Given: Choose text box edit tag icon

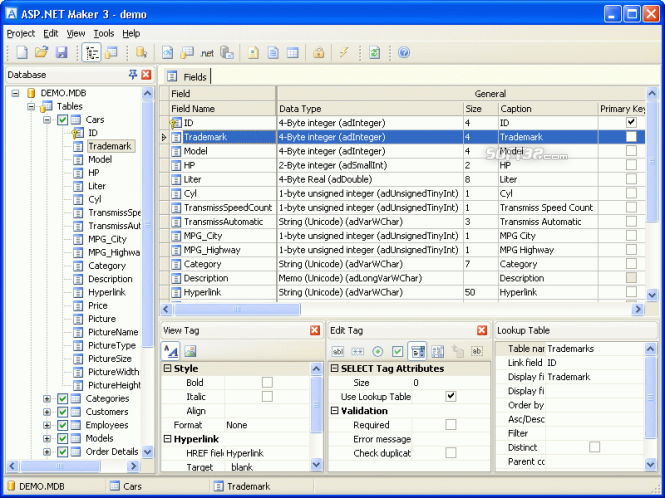Looking at the screenshot, I should (x=338, y=351).
